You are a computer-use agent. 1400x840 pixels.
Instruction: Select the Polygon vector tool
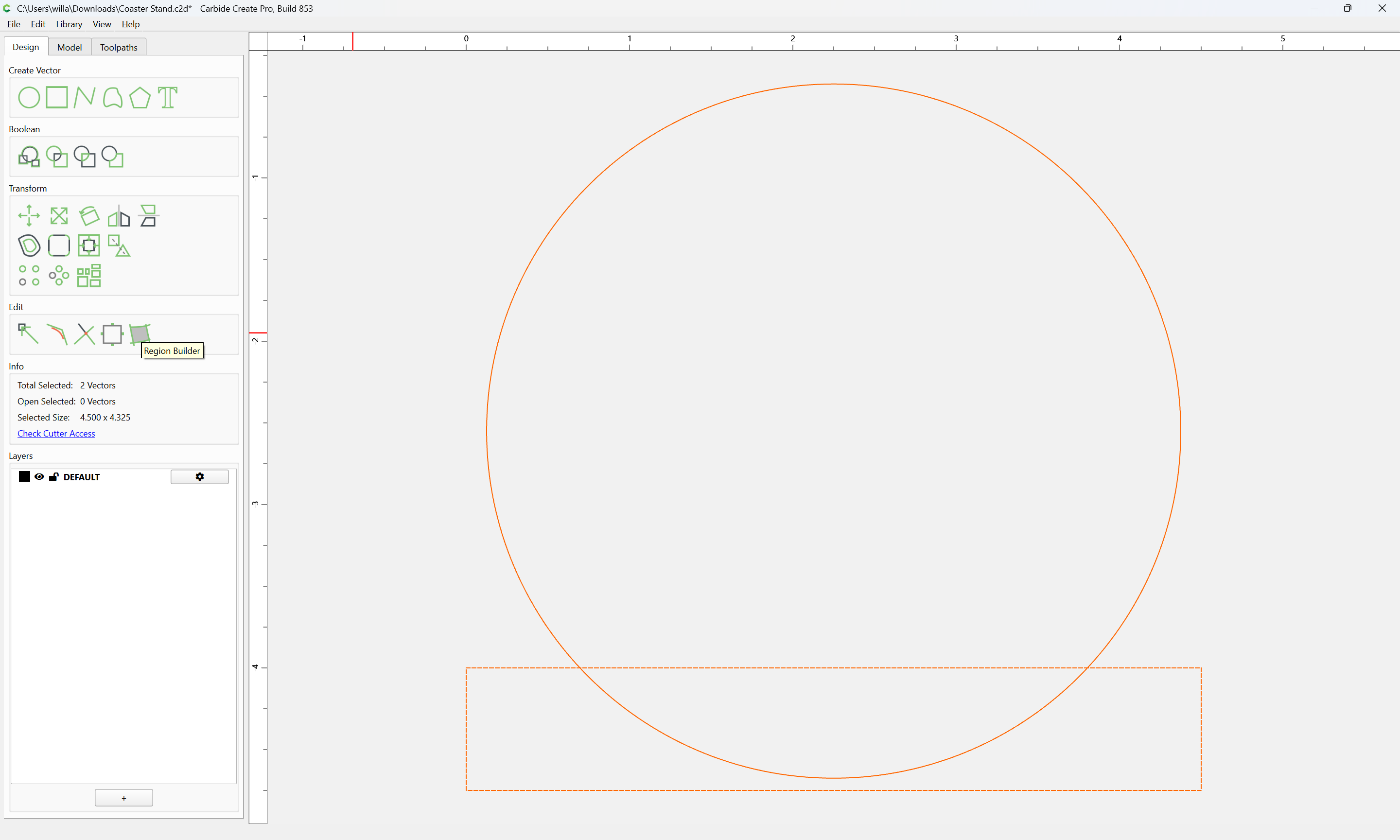[140, 97]
